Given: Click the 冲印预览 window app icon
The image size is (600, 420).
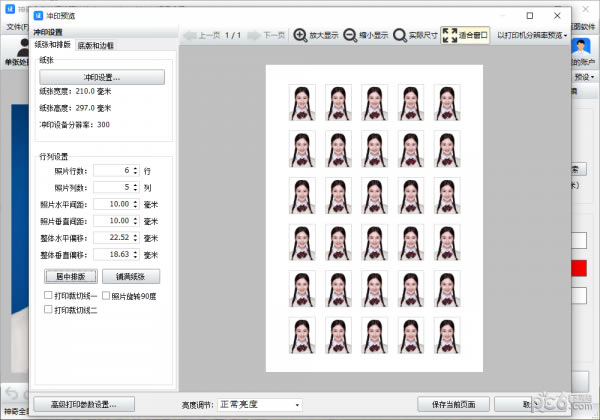Looking at the screenshot, I should [x=38, y=16].
